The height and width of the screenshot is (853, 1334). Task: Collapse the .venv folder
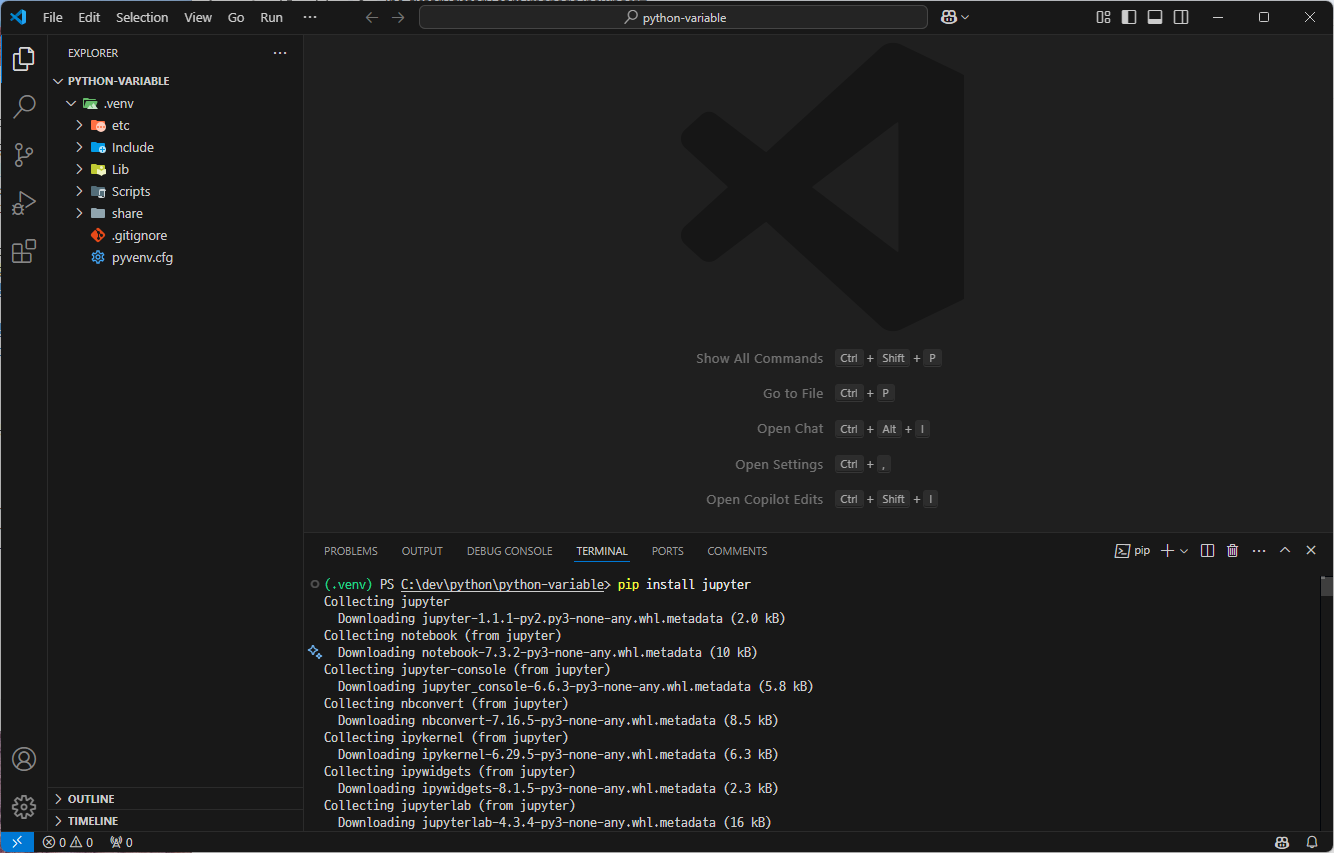[x=71, y=103]
